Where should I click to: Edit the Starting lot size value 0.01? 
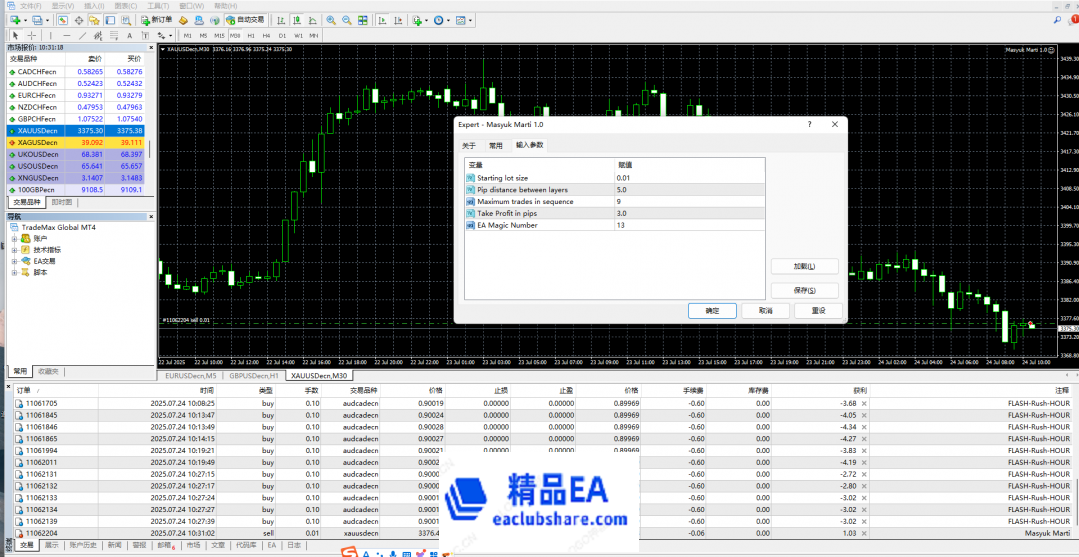click(688, 178)
